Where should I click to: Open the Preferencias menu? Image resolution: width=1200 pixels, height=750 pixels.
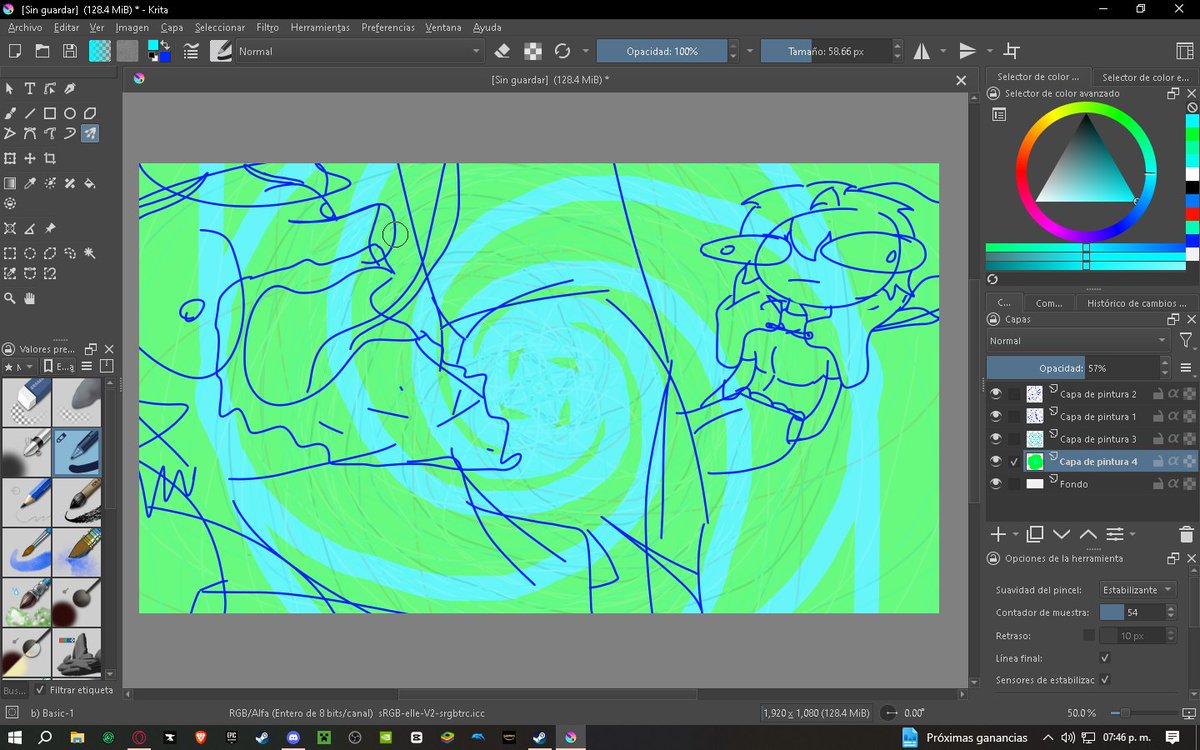[388, 27]
